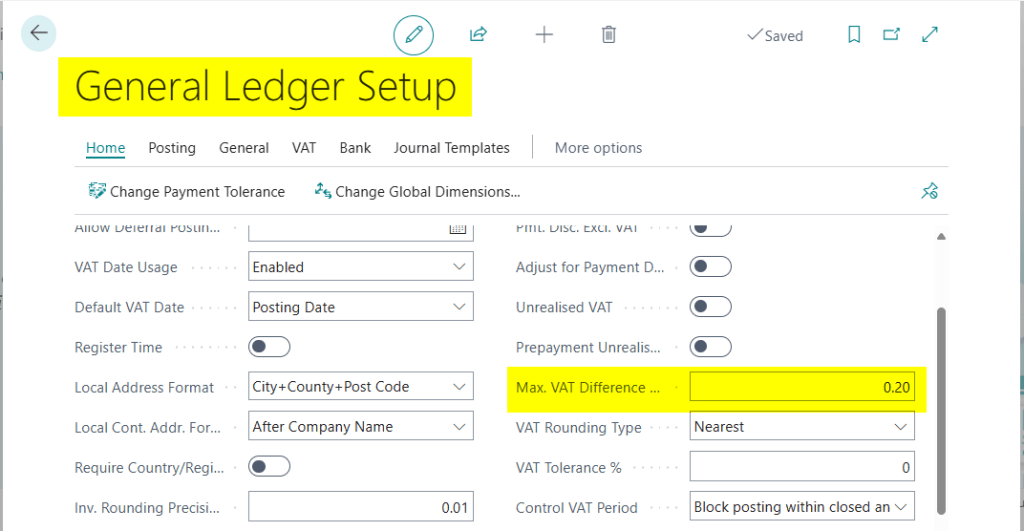
Task: Enable the Unrealised VAT toggle
Action: coord(711,307)
